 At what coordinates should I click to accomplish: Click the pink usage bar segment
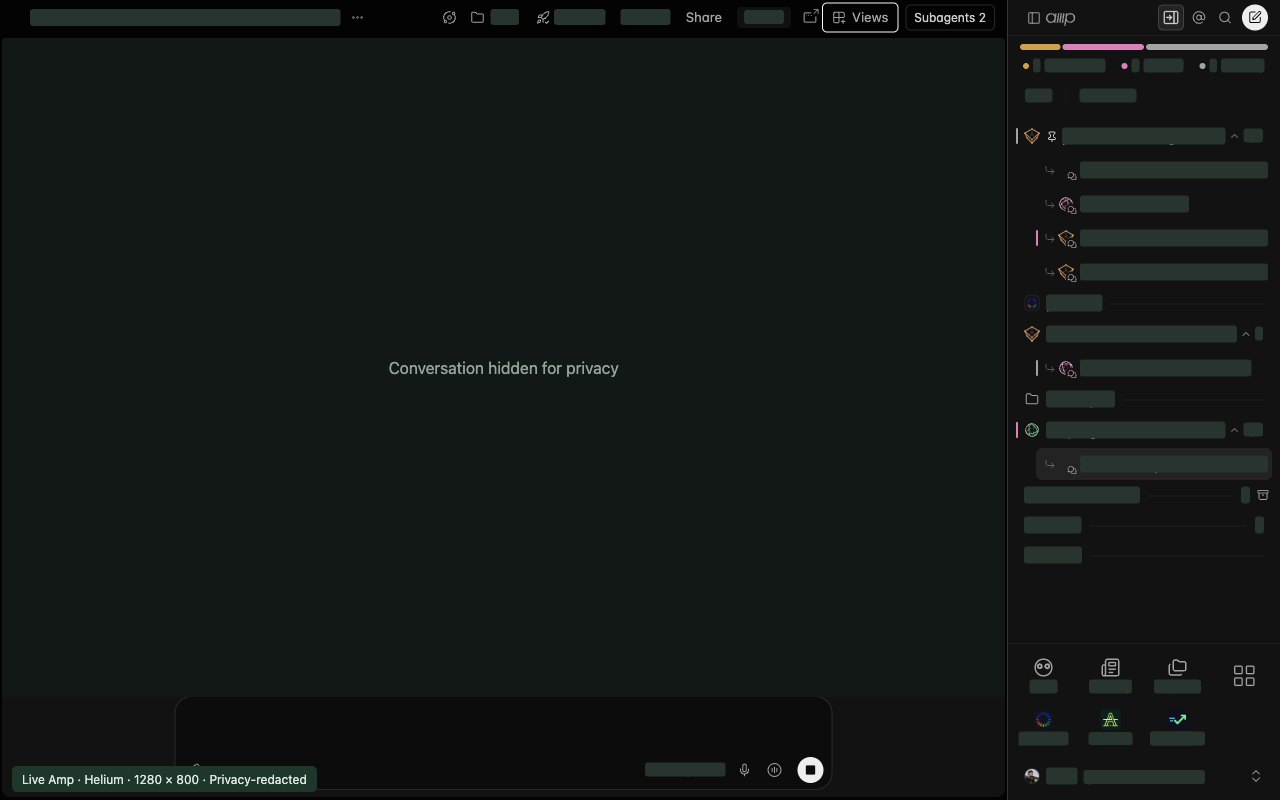[1103, 47]
